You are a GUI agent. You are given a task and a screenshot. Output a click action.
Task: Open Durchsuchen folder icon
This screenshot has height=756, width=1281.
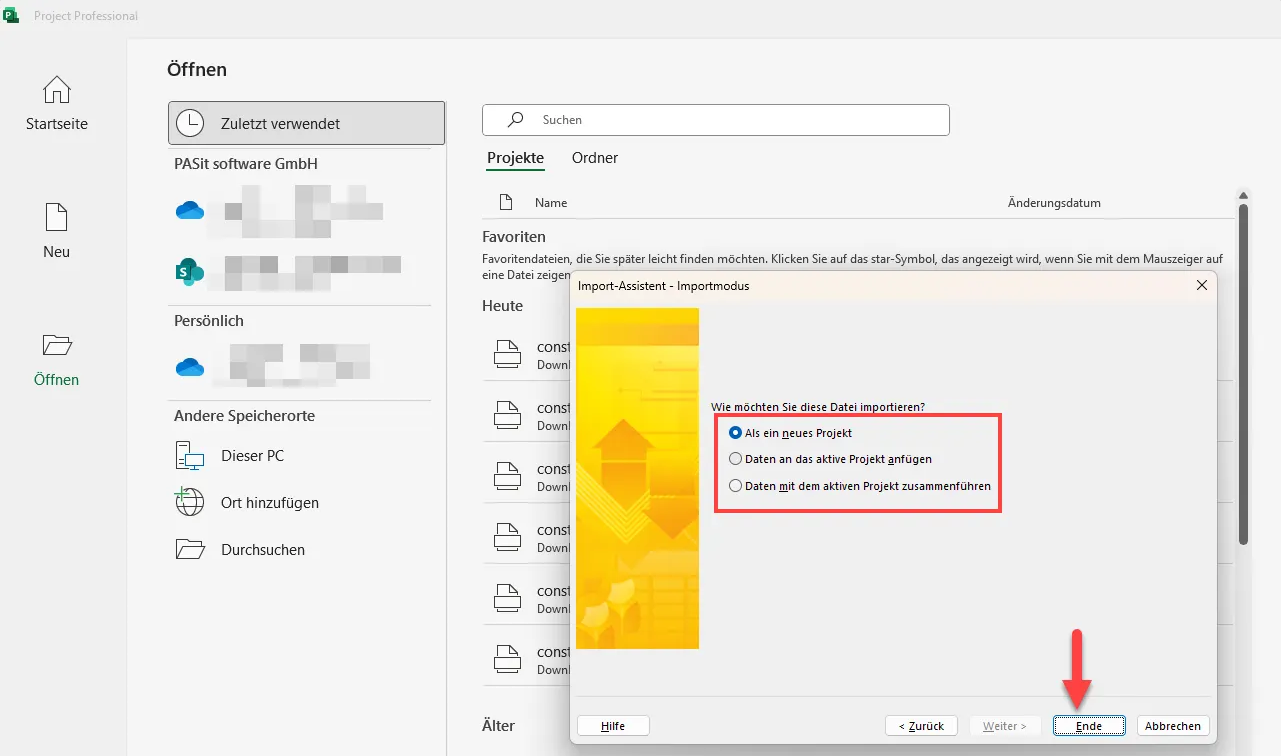pos(189,549)
